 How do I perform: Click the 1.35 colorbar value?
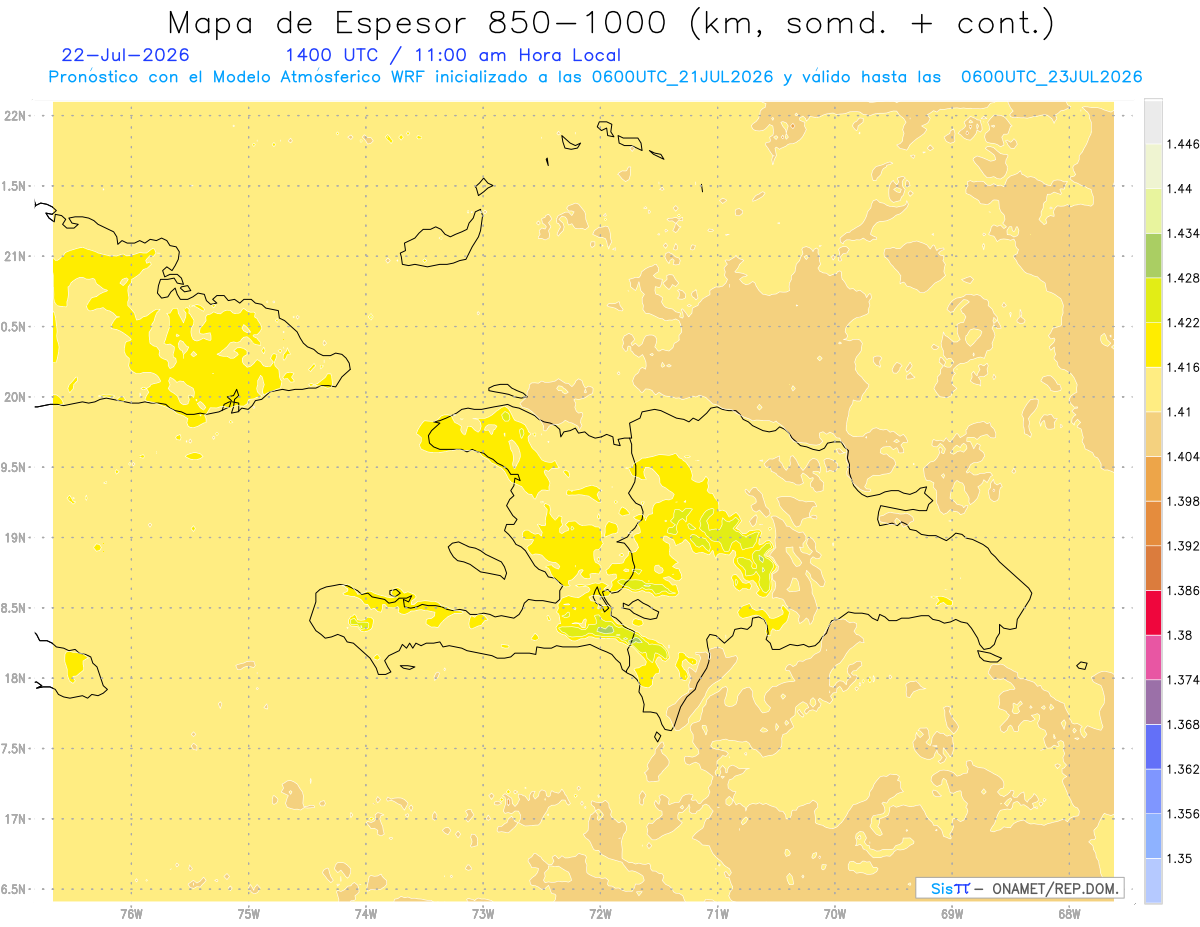tap(1180, 858)
